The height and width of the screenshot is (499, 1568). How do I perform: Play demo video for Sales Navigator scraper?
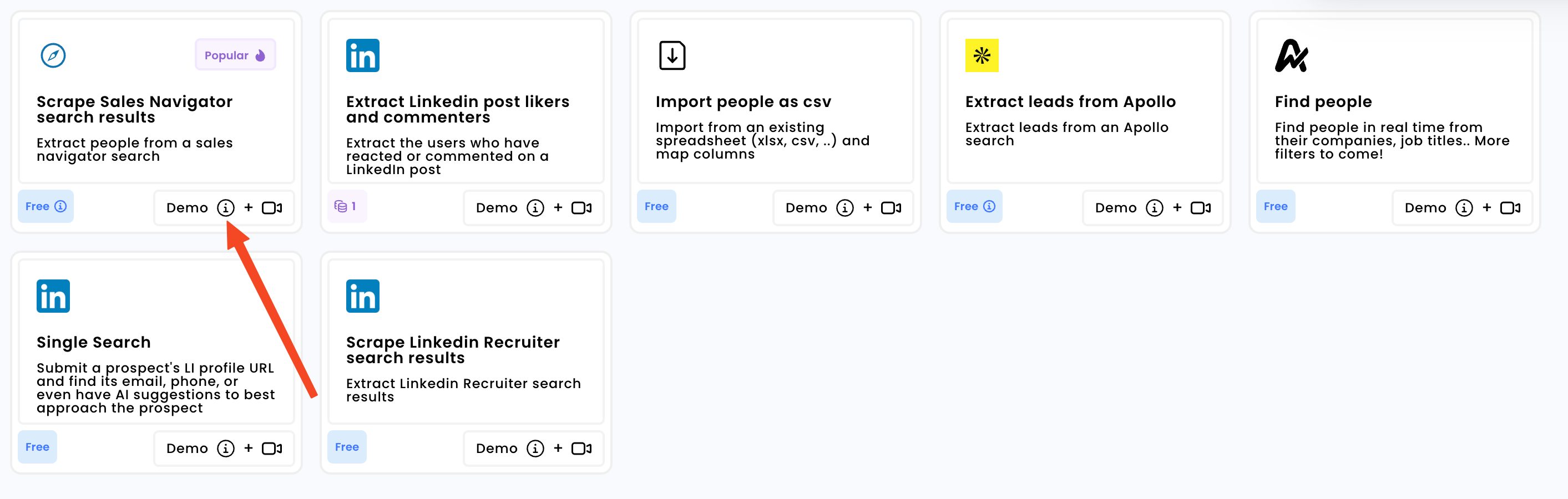click(x=272, y=208)
